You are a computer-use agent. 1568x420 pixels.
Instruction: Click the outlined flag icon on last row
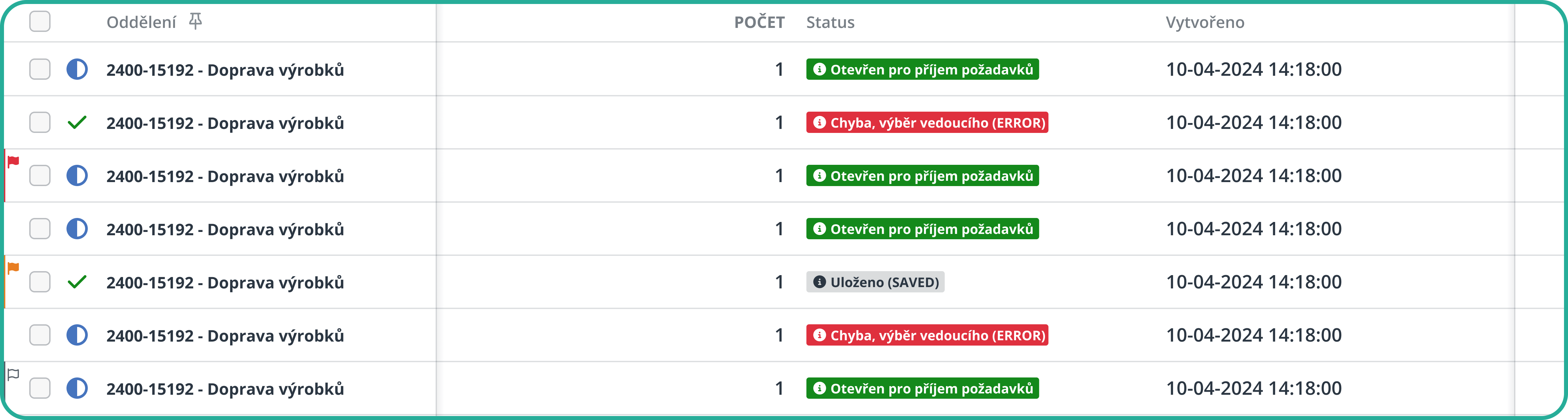point(13,374)
